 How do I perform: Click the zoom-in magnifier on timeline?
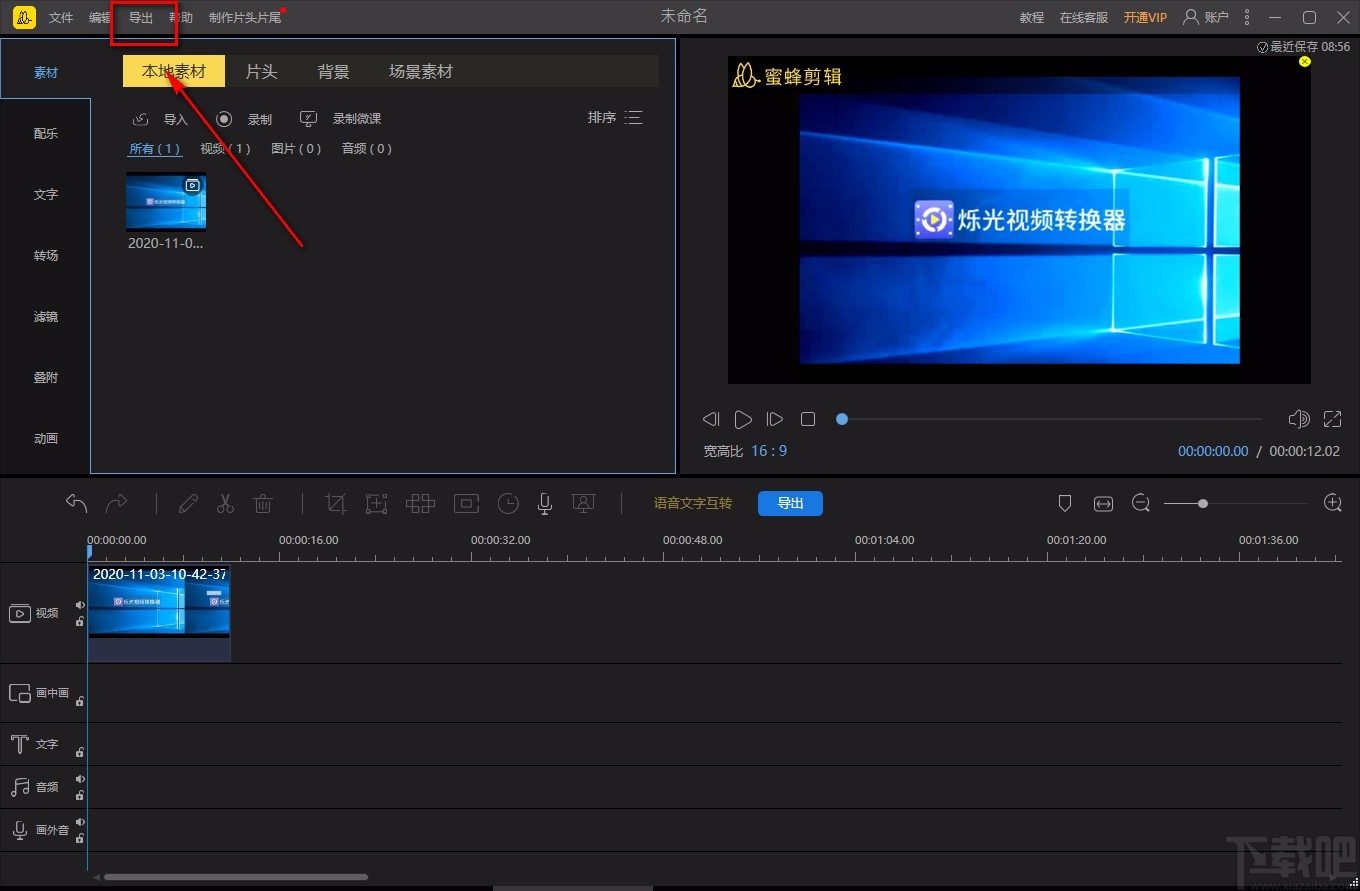coord(1332,503)
